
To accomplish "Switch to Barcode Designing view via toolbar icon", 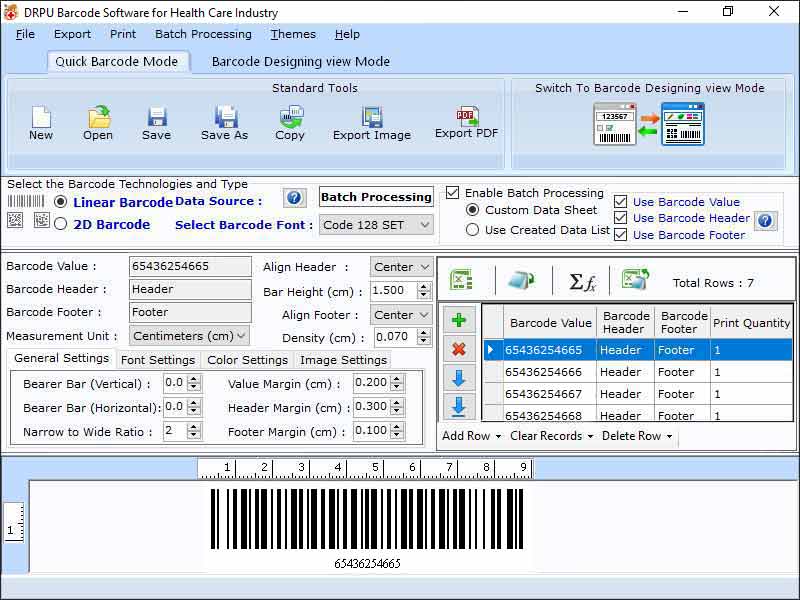I will [x=683, y=123].
